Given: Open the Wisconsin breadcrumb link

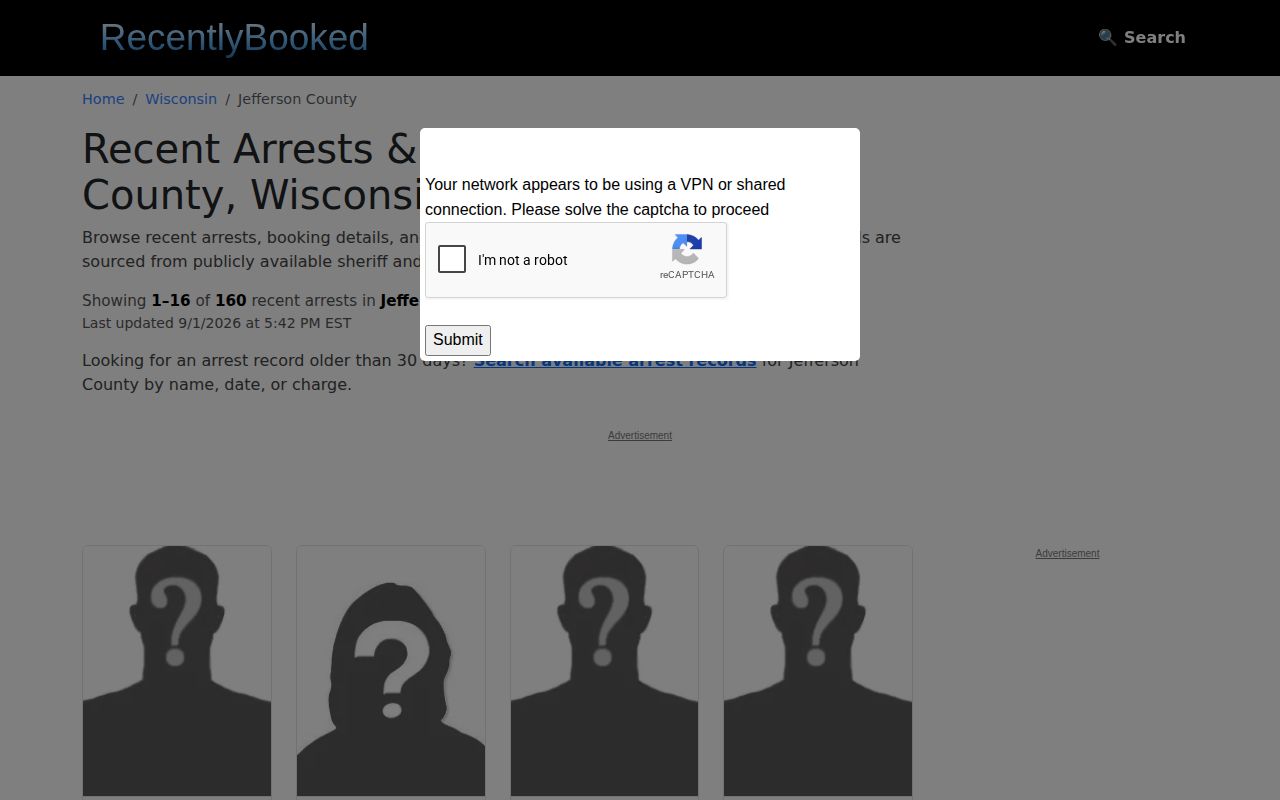Looking at the screenshot, I should coord(181,99).
